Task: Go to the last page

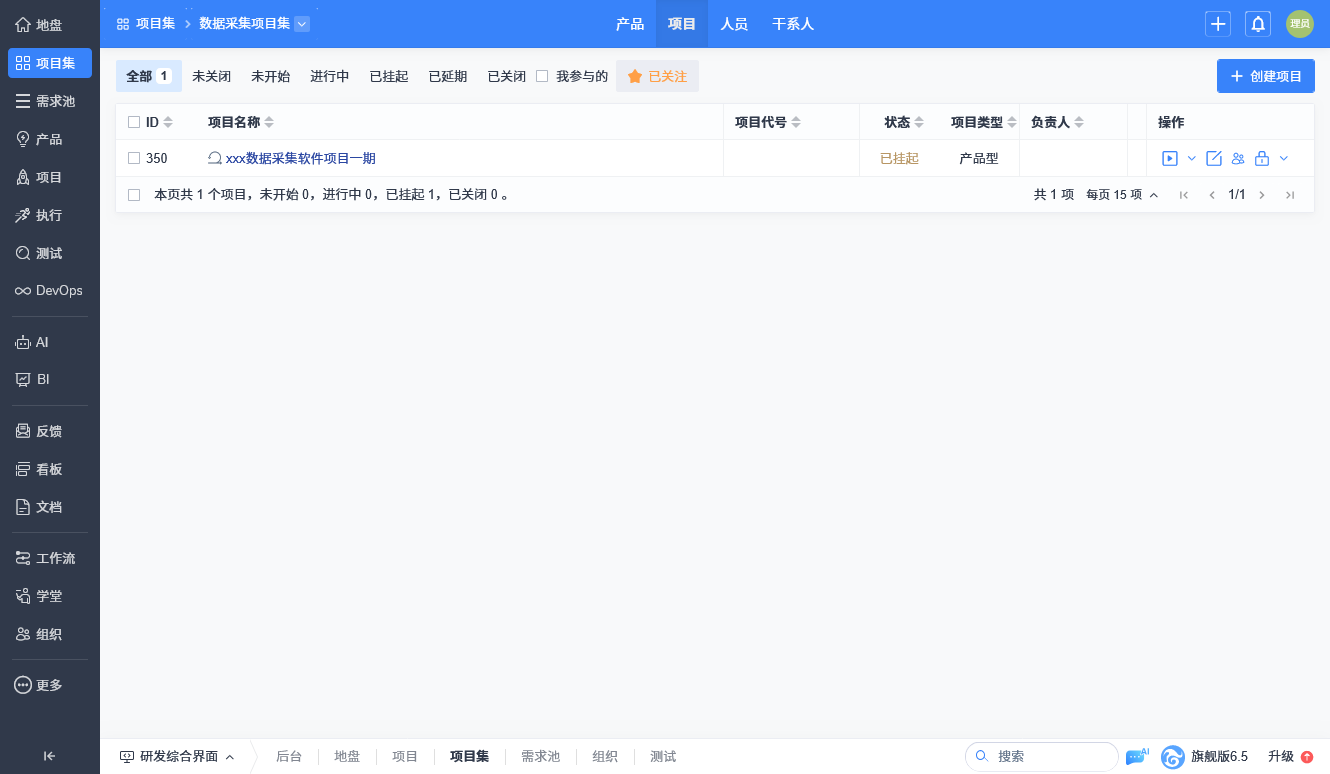Action: click(1290, 195)
